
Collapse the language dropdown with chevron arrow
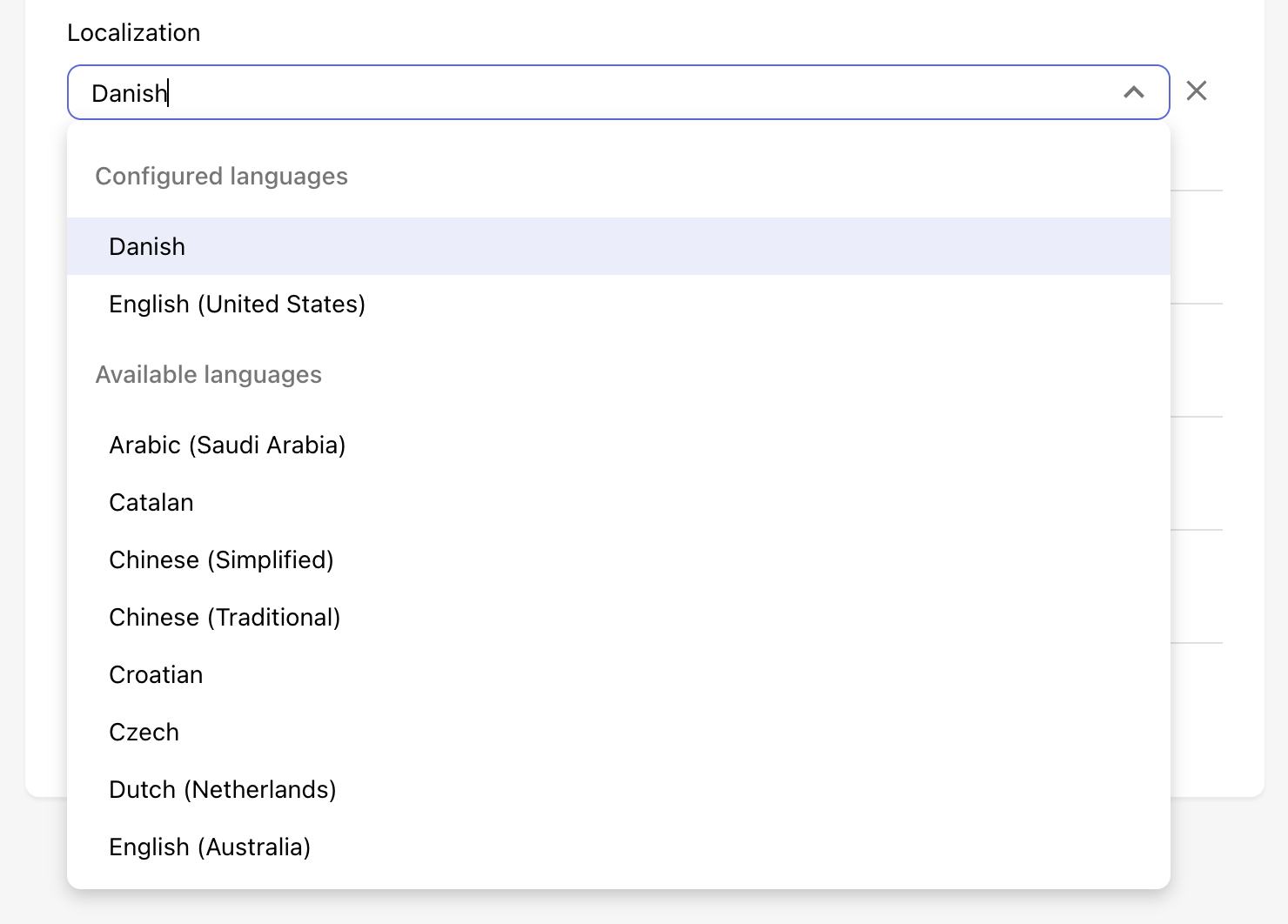coord(1133,92)
